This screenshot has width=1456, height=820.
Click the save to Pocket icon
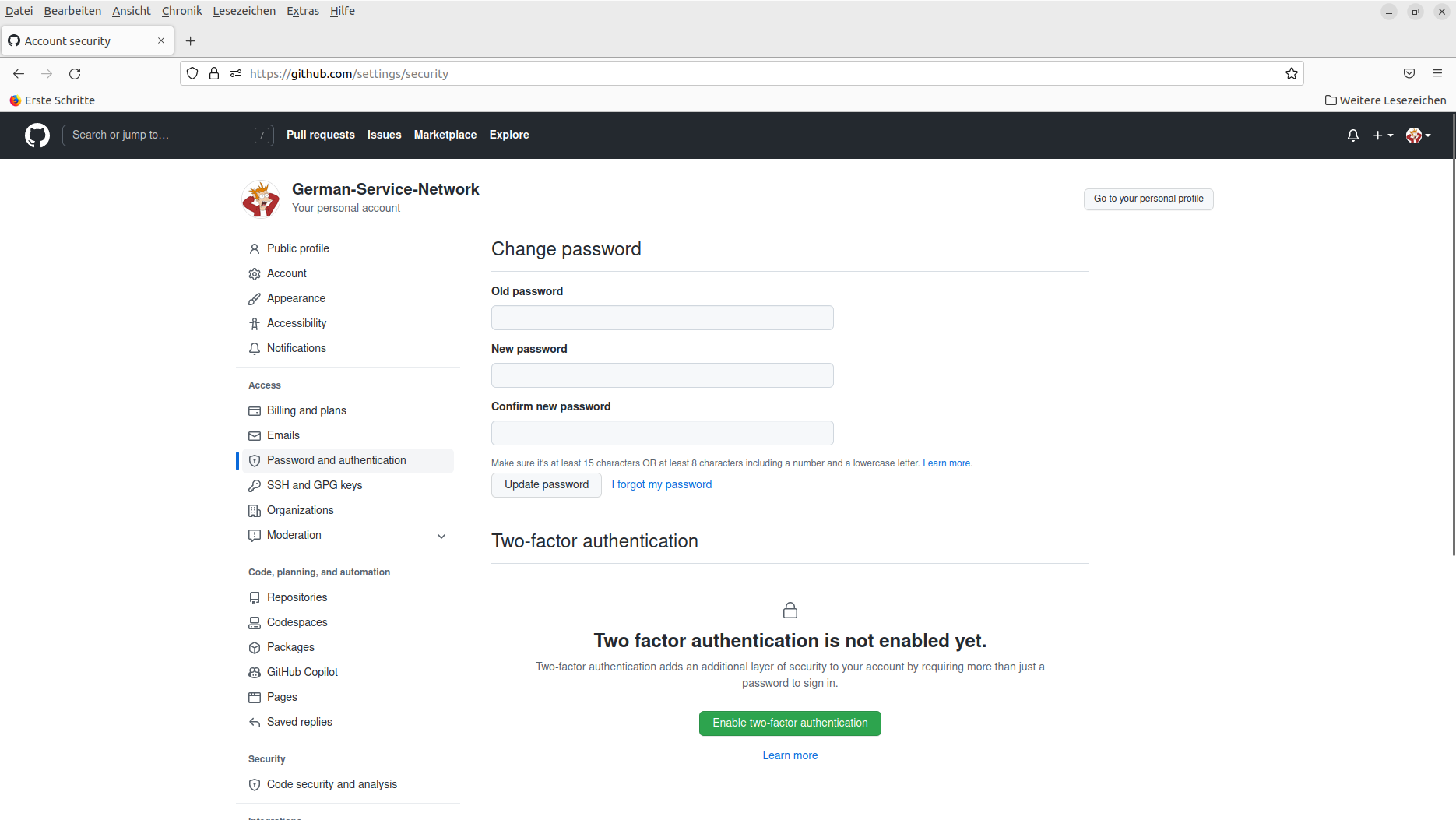1409,73
